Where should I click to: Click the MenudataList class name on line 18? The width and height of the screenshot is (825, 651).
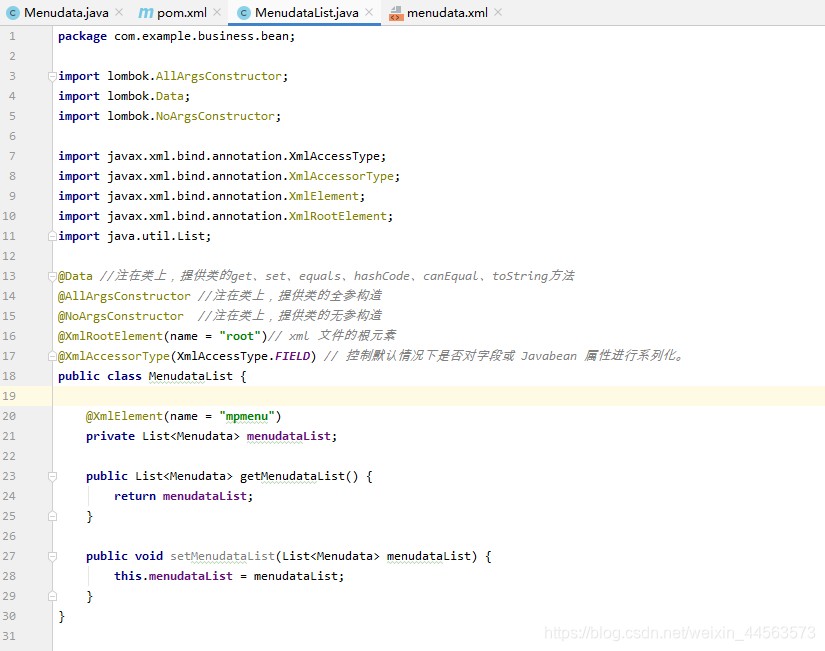point(190,376)
